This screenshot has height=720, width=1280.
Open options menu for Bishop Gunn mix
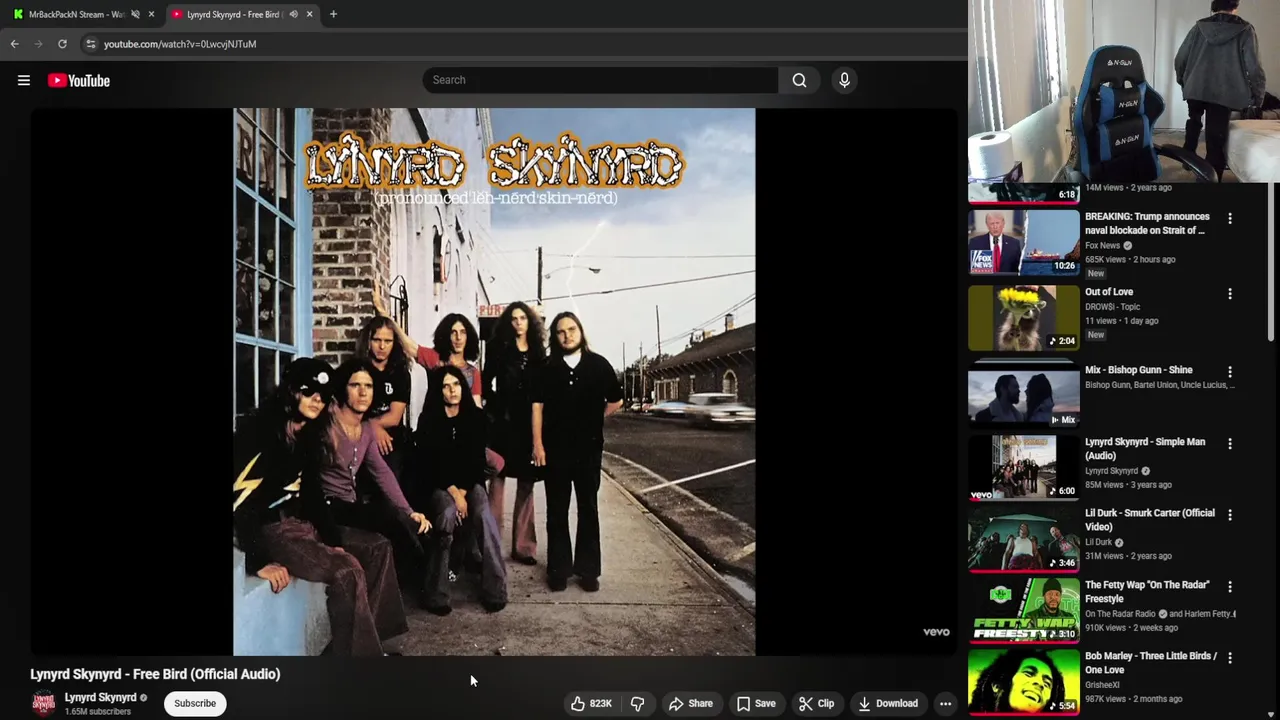(x=1230, y=372)
